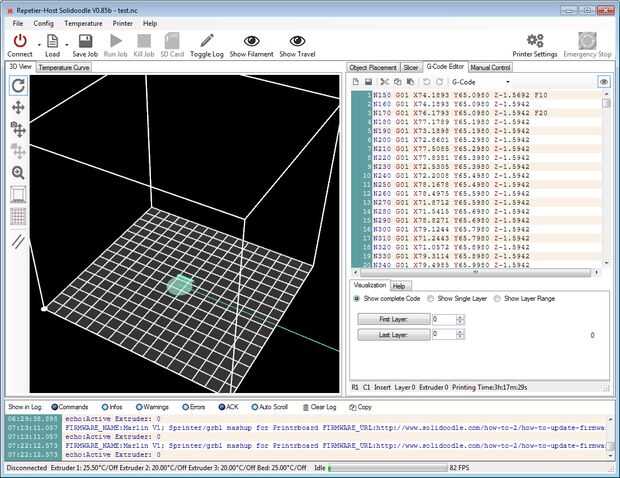Open the G-Code dropdown in editor
620x478 pixels.
508,81
